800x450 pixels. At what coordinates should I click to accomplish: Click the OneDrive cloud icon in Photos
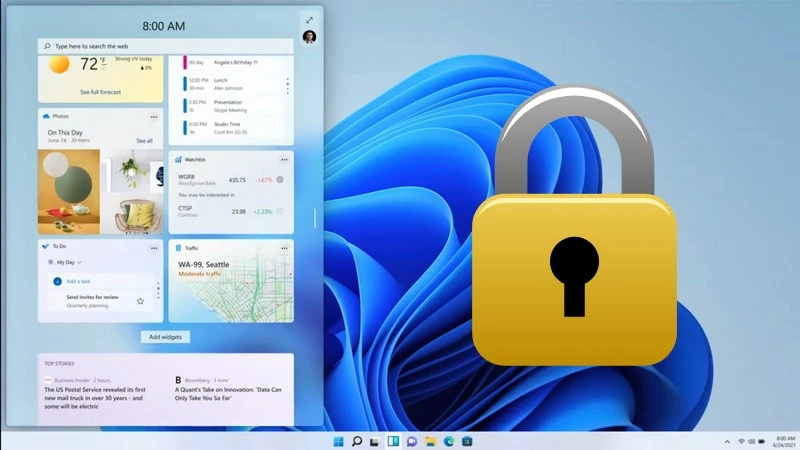point(46,116)
